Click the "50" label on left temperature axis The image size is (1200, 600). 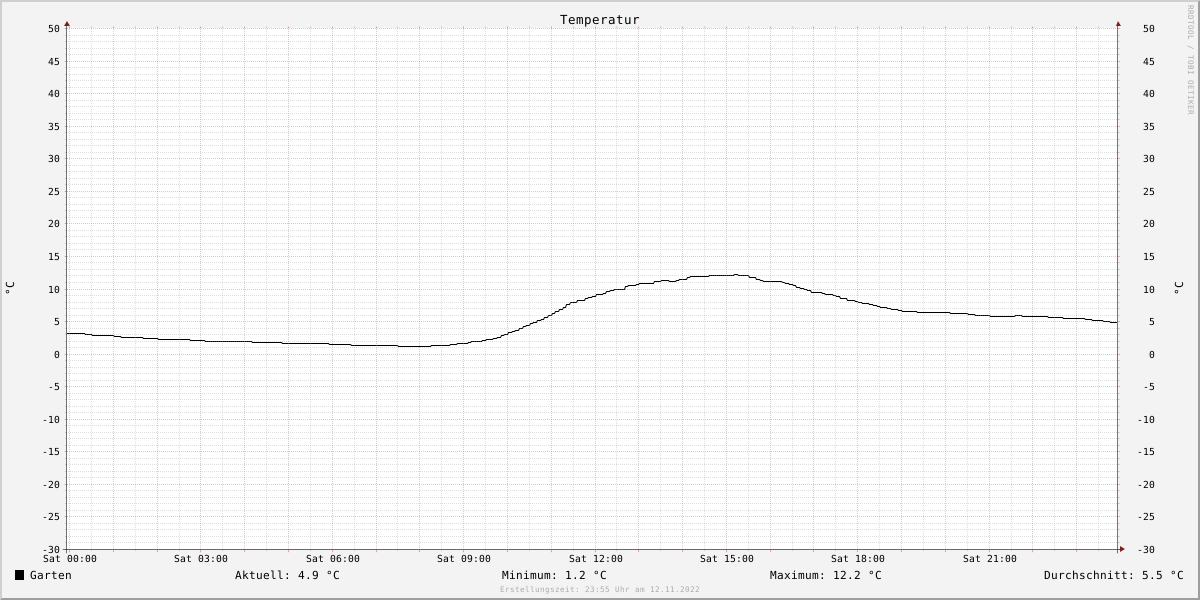[54, 29]
